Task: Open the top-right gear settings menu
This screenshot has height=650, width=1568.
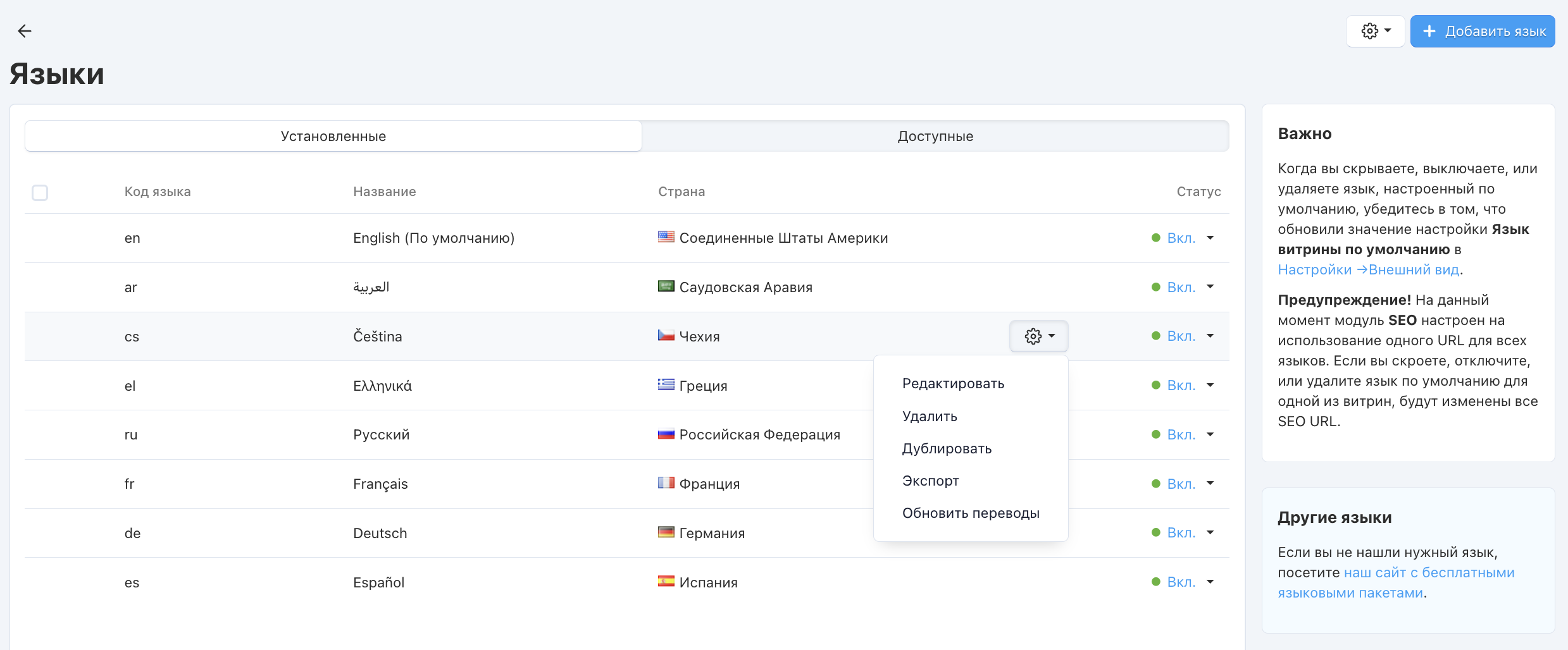Action: [x=1375, y=31]
